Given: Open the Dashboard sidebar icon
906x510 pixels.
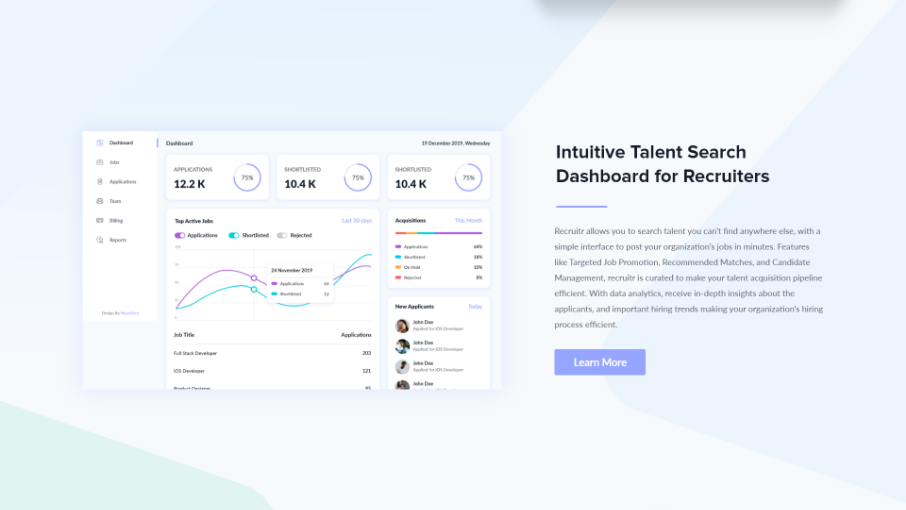Looking at the screenshot, I should pyautogui.click(x=99, y=143).
